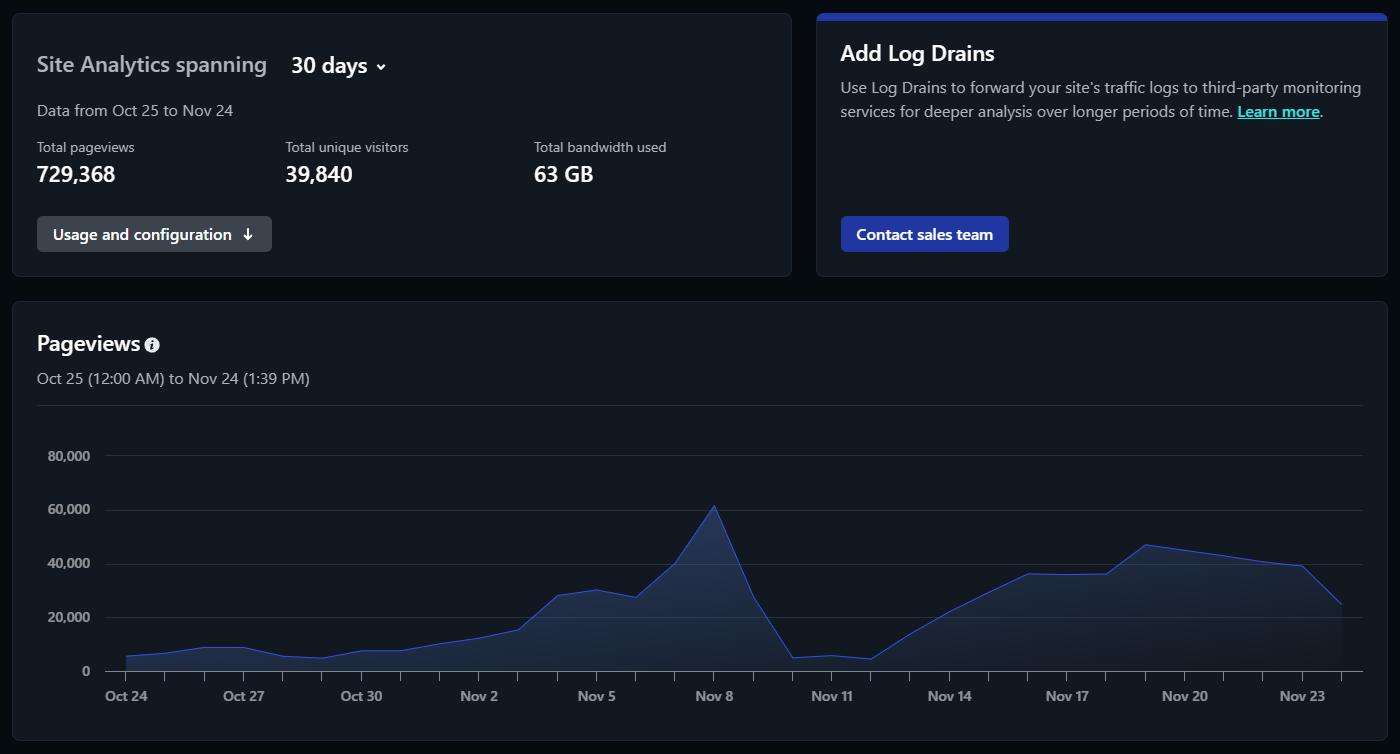Click the Usage and configuration button
The height and width of the screenshot is (754, 1400).
[154, 234]
